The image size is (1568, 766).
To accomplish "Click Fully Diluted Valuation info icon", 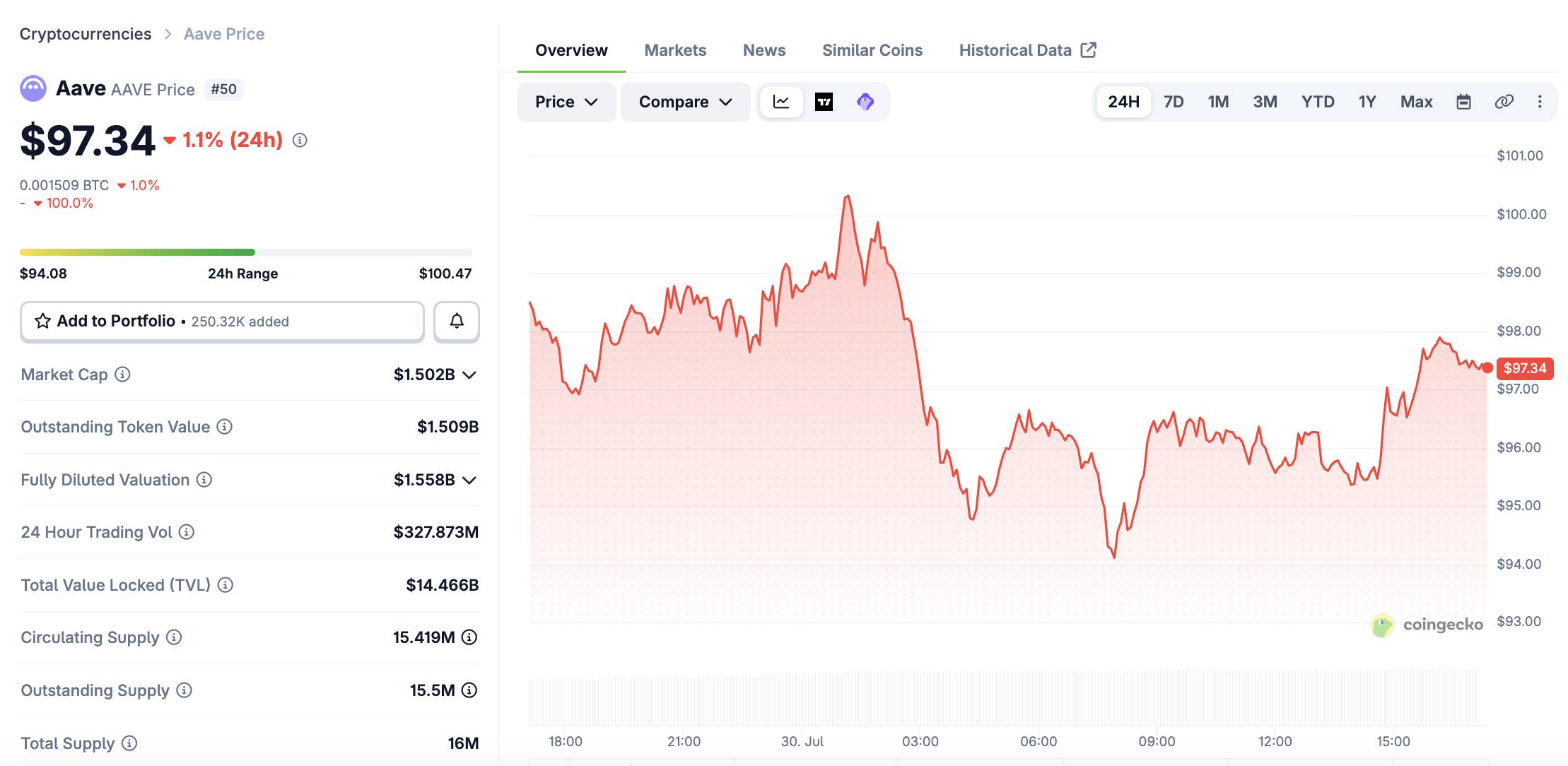I will click(x=204, y=480).
